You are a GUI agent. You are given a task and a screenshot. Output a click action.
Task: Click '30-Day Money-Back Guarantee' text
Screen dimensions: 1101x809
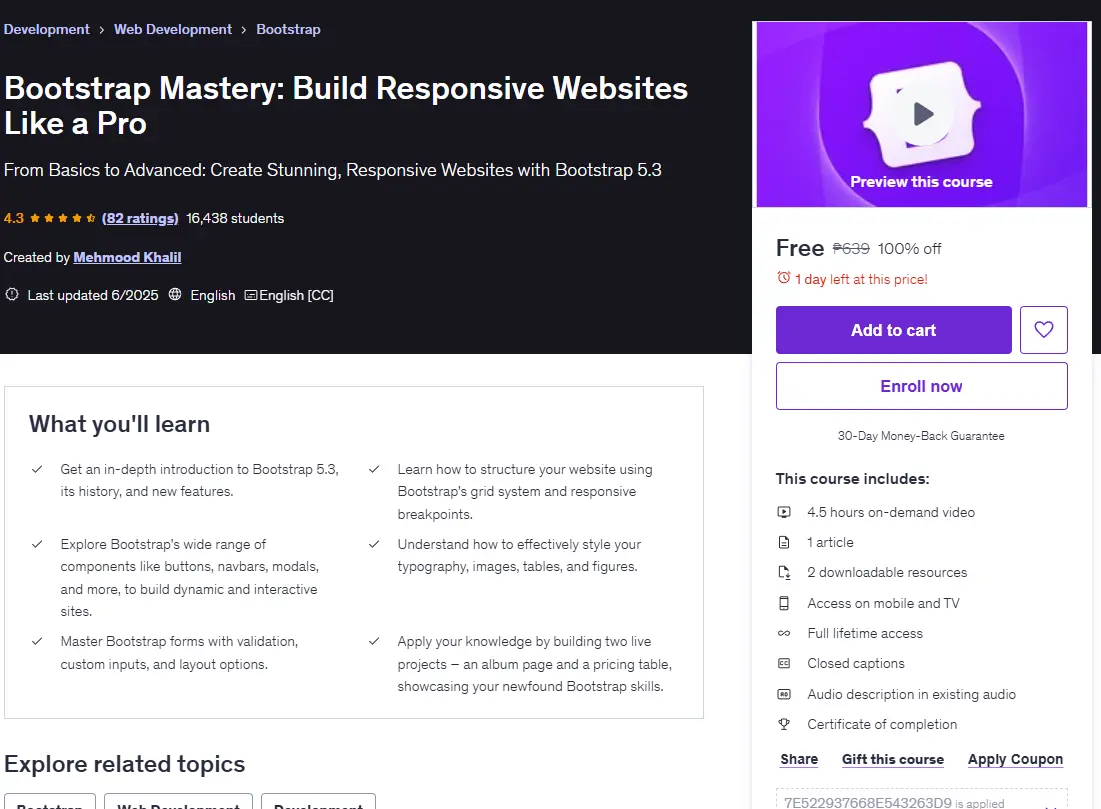921,436
